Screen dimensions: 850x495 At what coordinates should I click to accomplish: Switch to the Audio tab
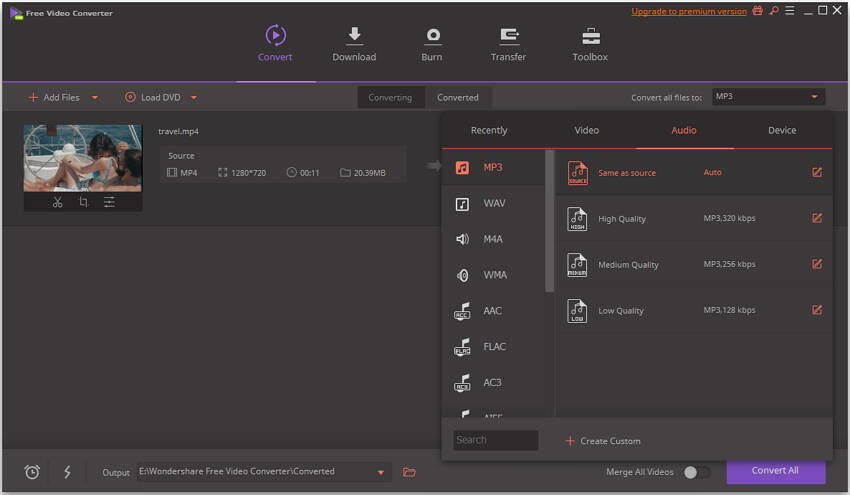(684, 130)
